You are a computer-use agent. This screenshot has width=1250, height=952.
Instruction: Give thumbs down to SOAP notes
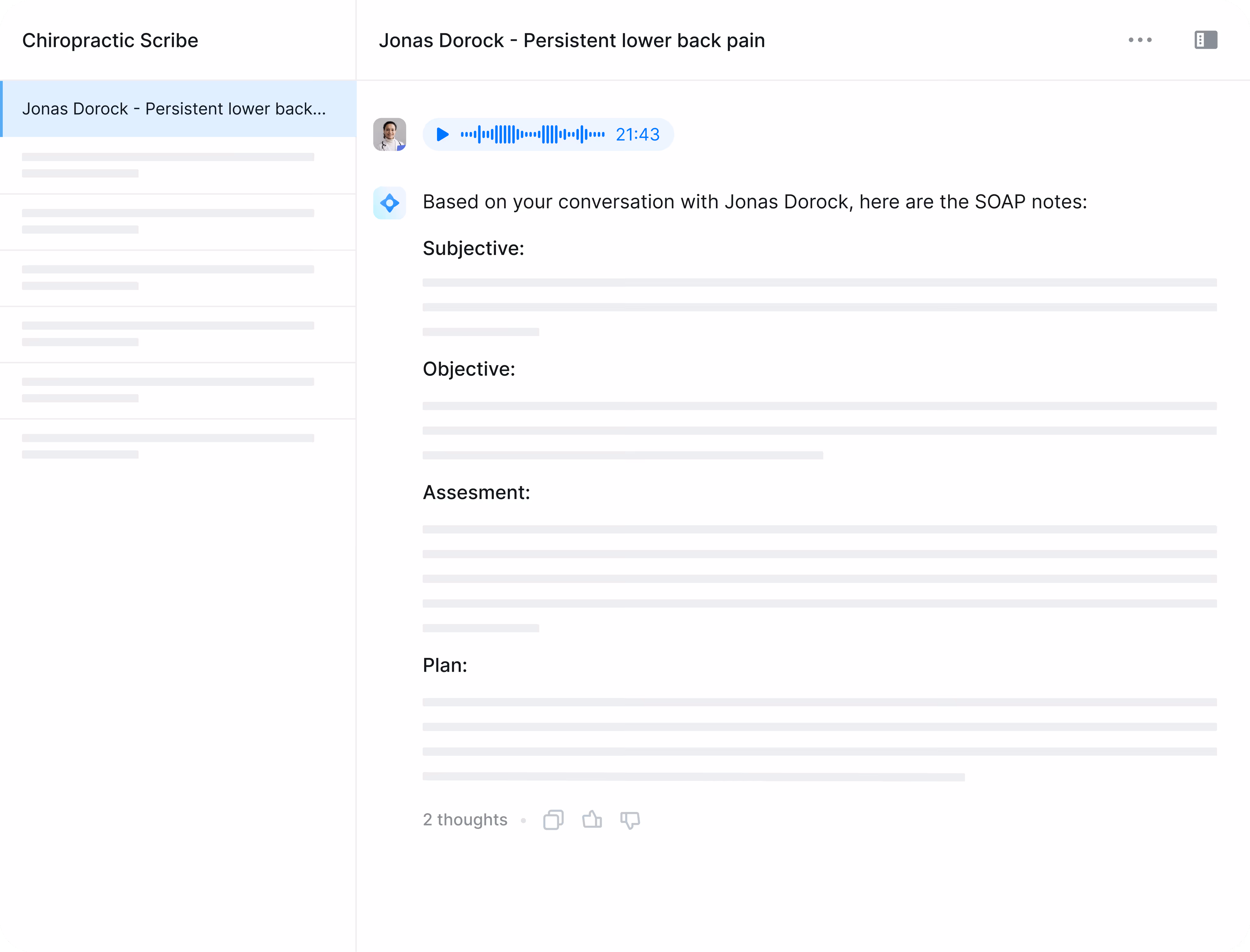tap(630, 820)
